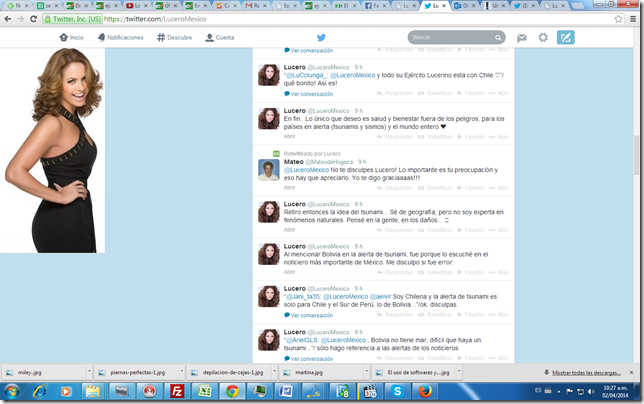Favorite the '@Jani_ta35' quoted tweet
The height and width of the screenshot is (404, 644).
click(471, 314)
